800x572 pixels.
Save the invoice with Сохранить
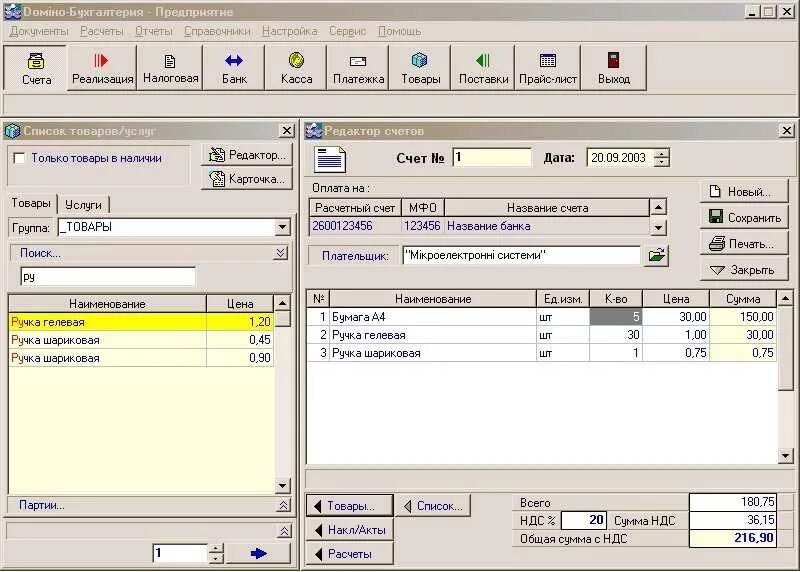coord(744,218)
